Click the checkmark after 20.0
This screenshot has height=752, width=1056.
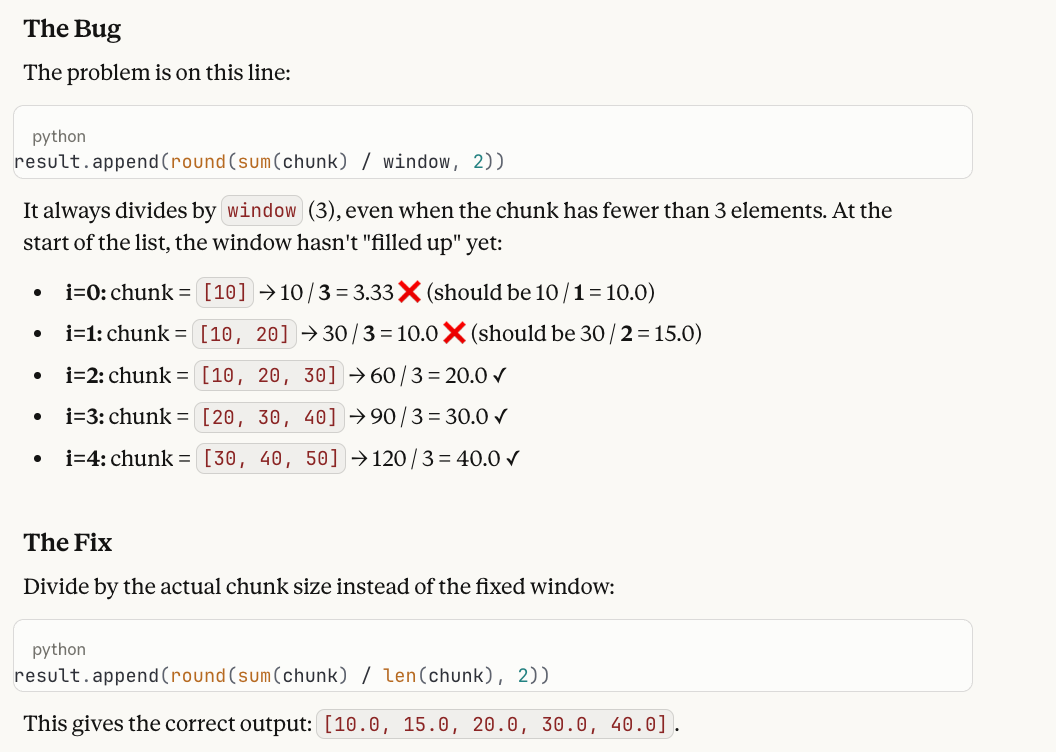tap(499, 376)
